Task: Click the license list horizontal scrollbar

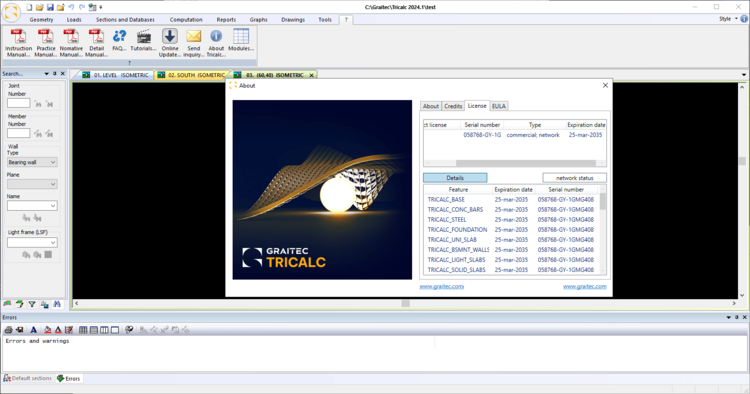Action: [x=515, y=163]
